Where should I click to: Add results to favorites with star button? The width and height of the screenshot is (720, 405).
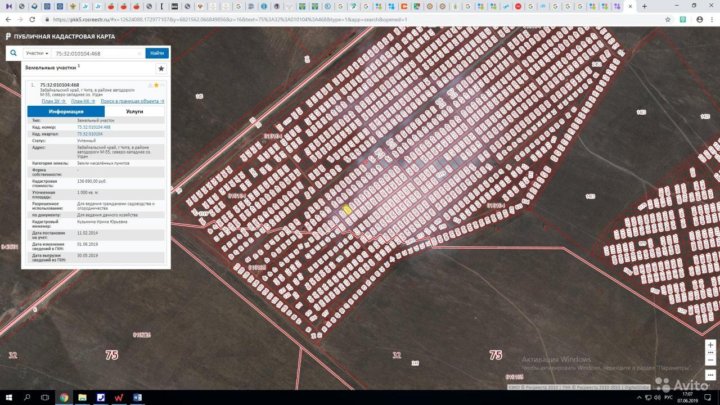pyautogui.click(x=161, y=68)
